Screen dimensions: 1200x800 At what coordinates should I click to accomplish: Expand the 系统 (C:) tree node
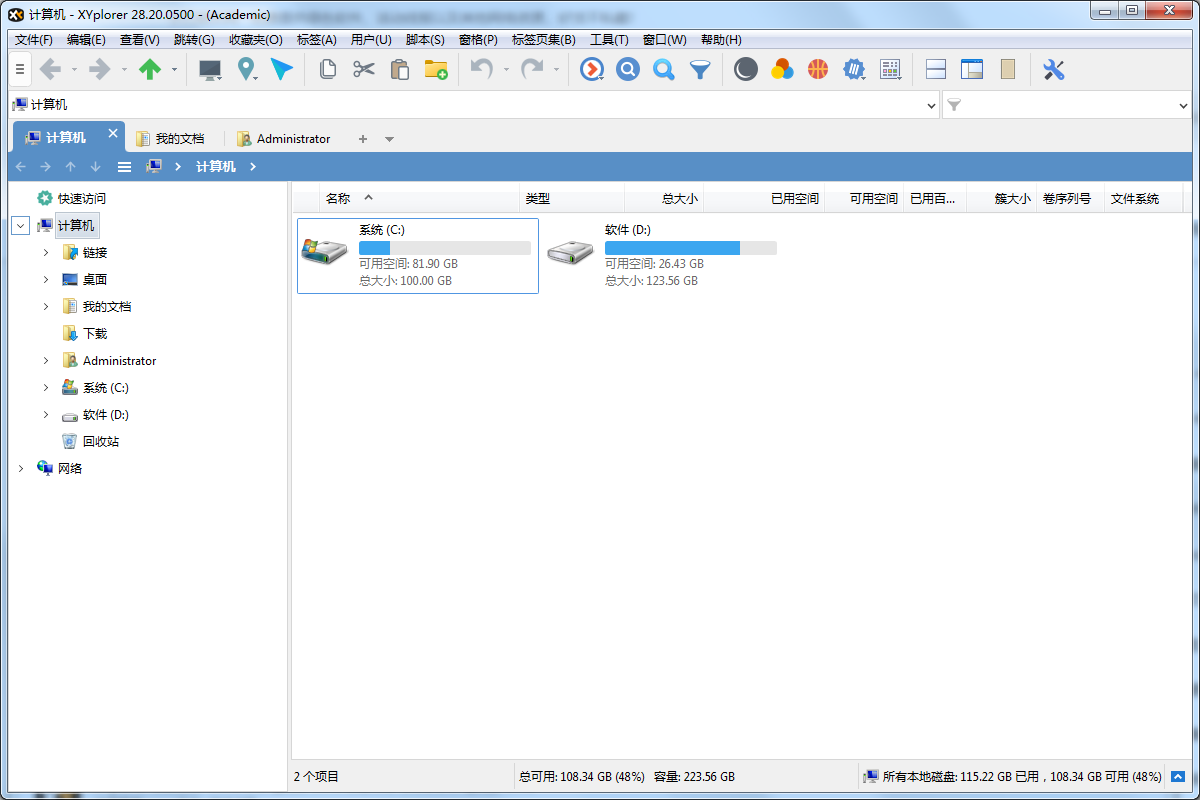point(46,388)
